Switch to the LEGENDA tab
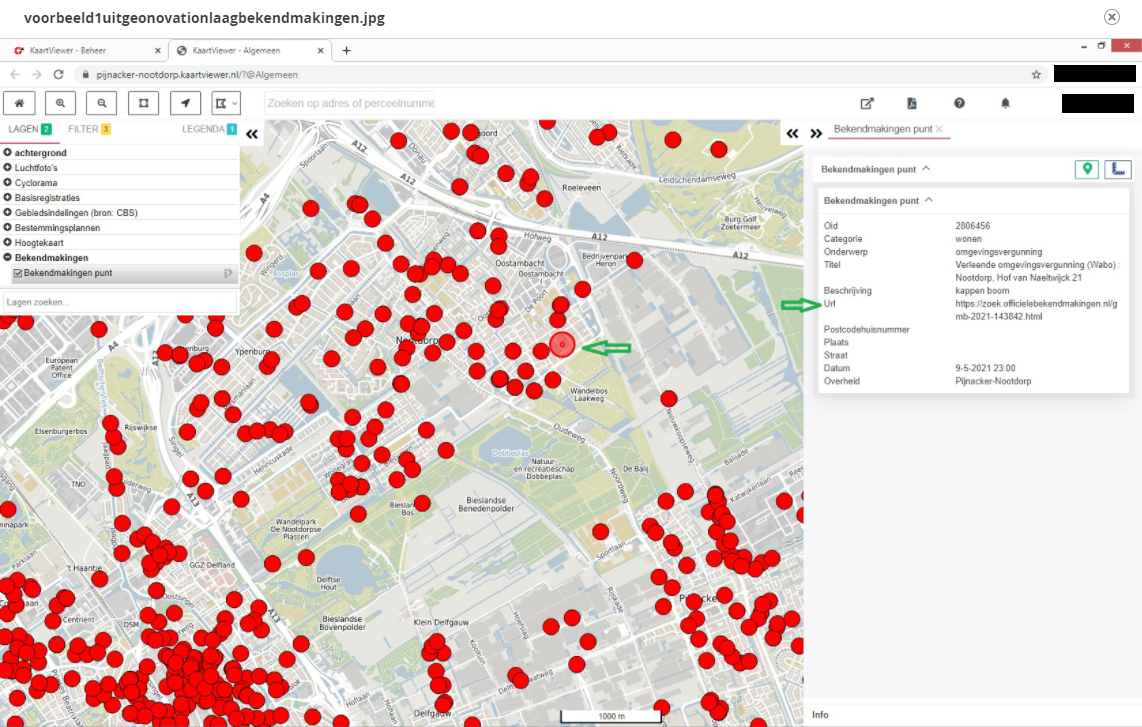This screenshot has height=727, width=1142. (x=203, y=129)
